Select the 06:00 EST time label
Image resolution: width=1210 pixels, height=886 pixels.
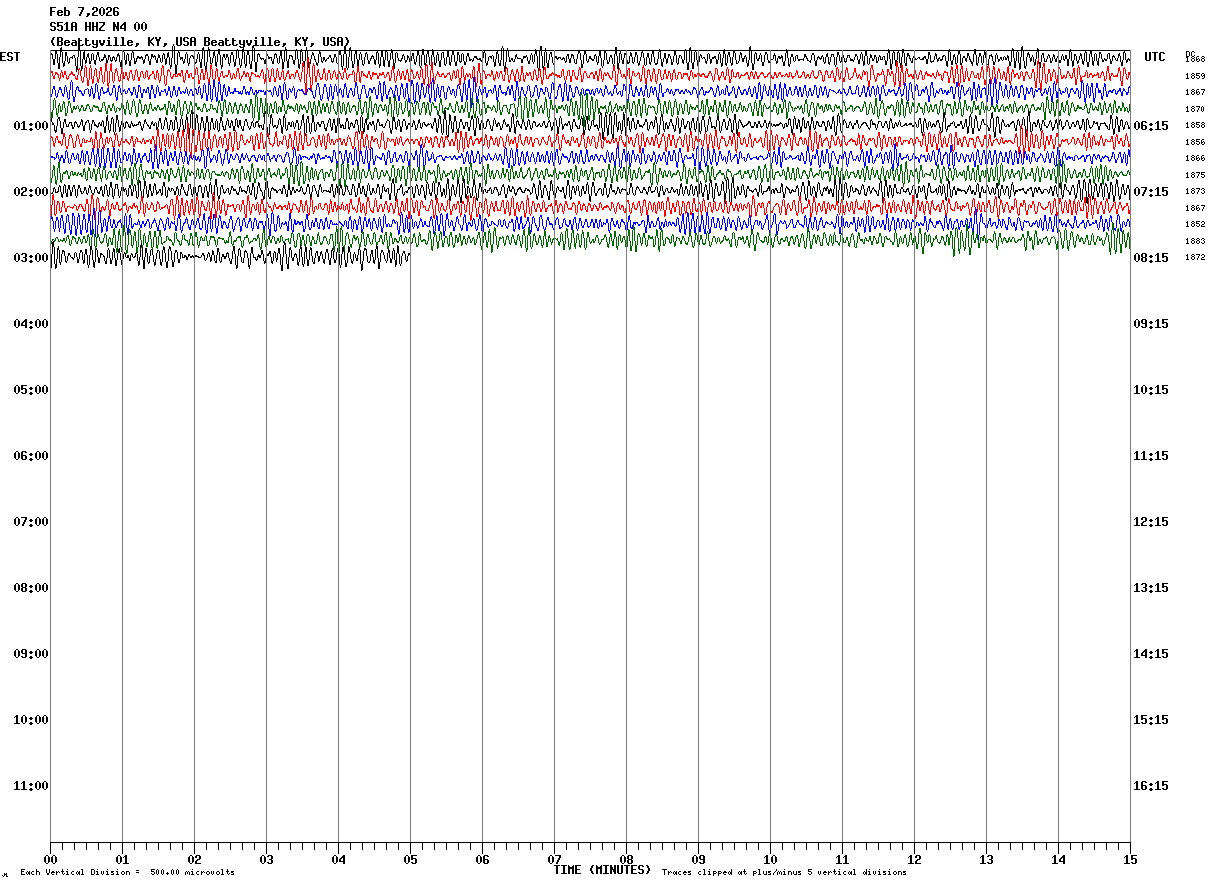(x=31, y=456)
